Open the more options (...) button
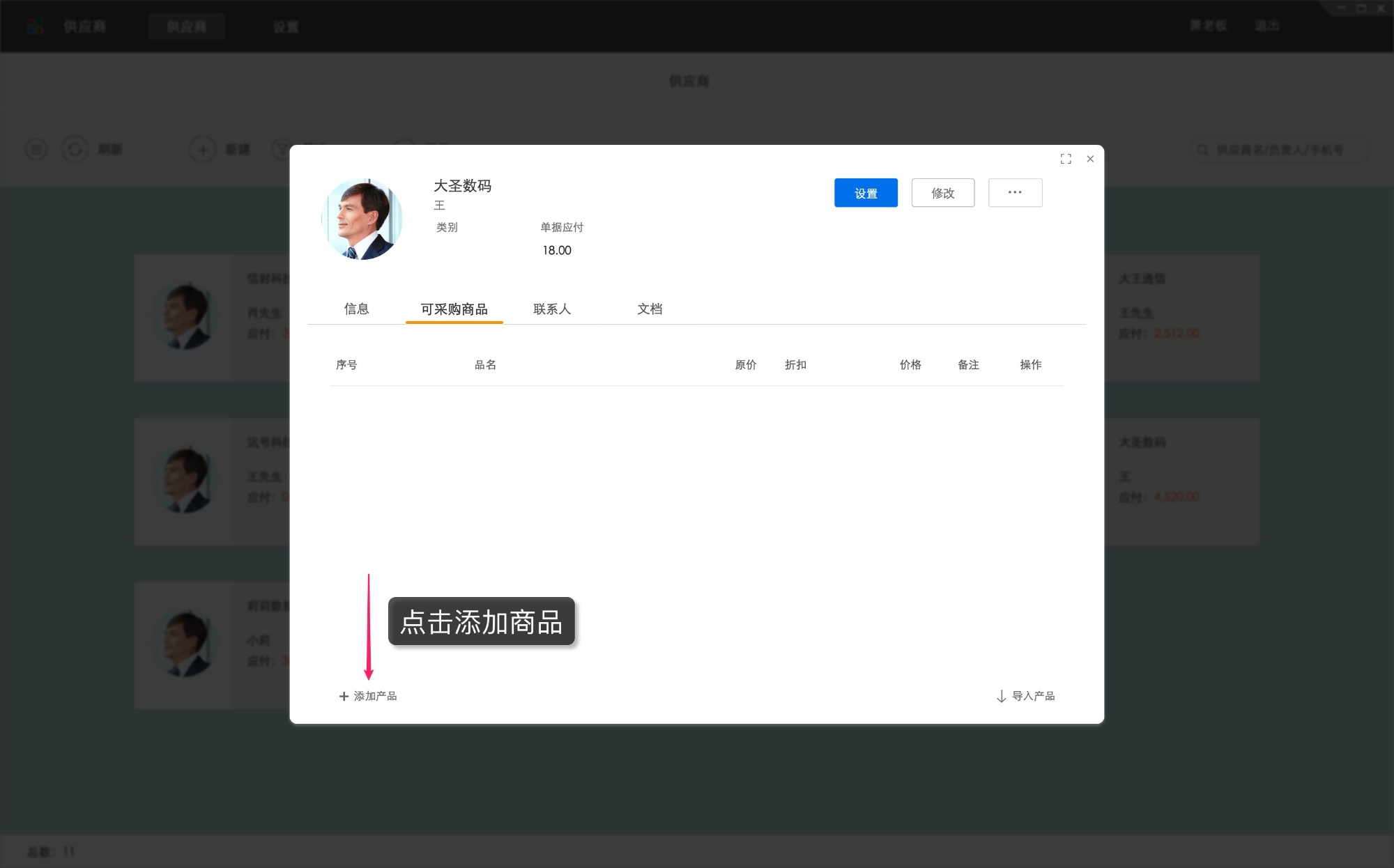 point(1015,192)
